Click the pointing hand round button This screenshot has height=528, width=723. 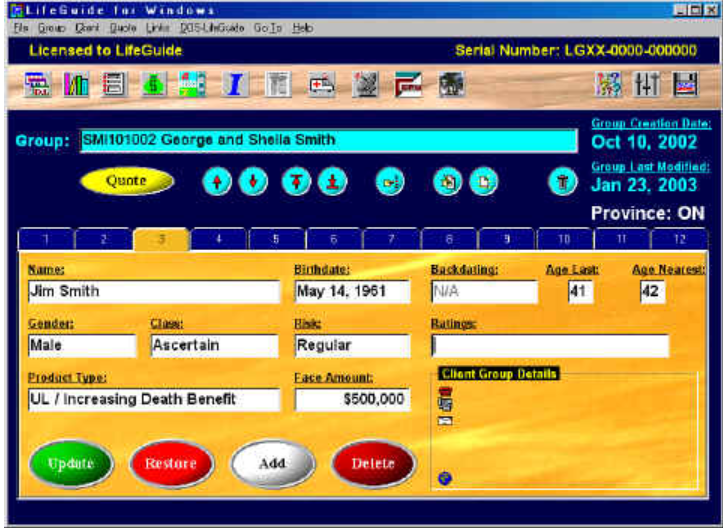[390, 181]
